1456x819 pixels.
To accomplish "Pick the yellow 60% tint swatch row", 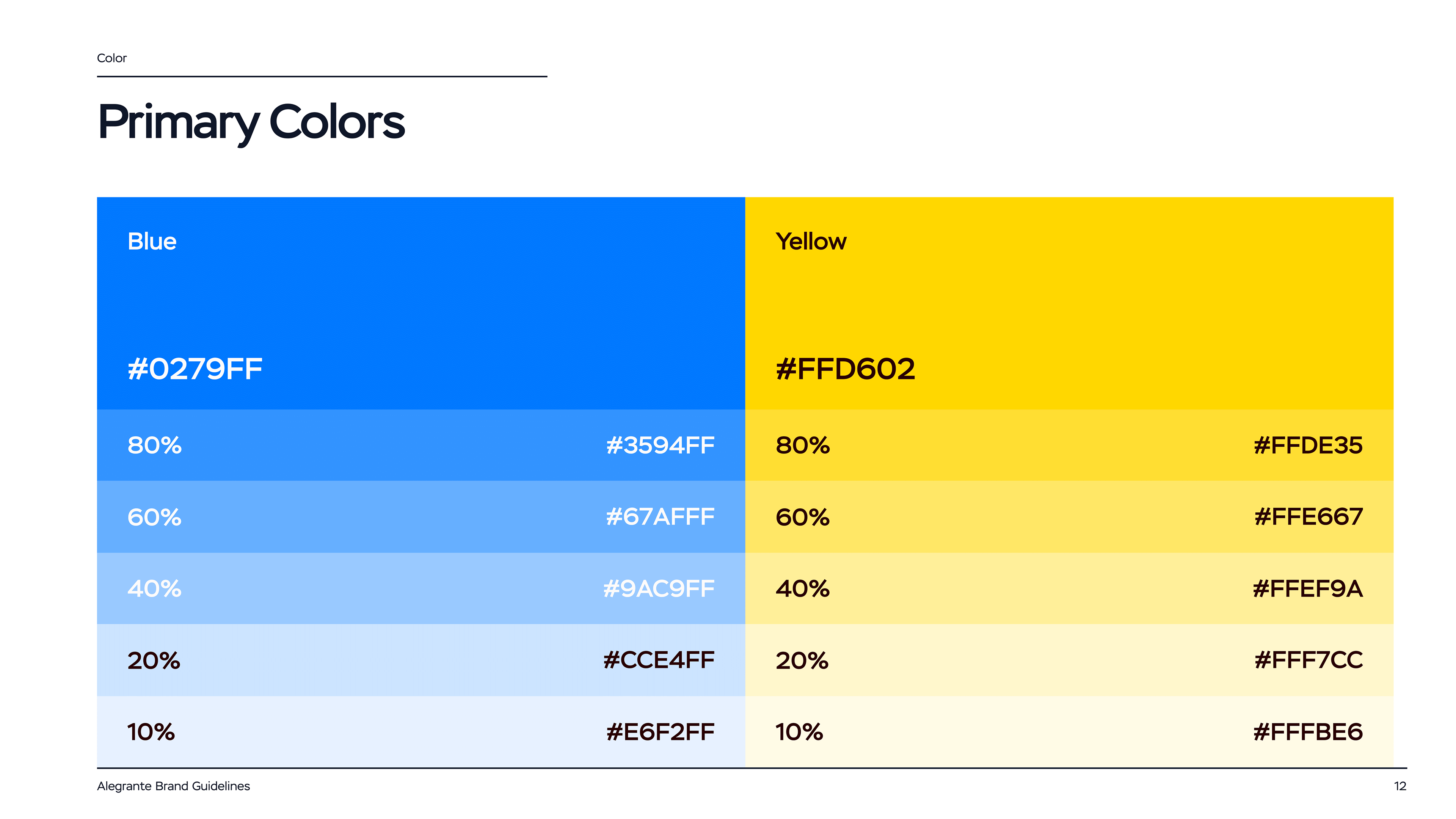I will 1069,516.
